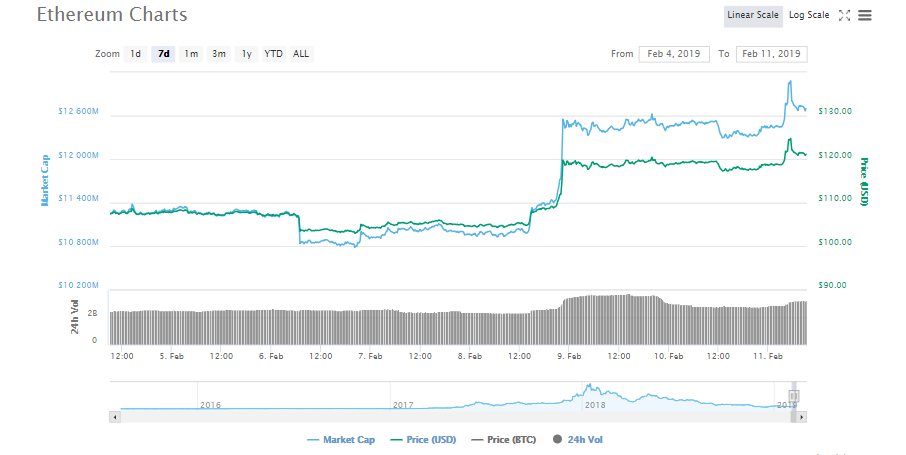Click the $12 000M market cap label

click(x=79, y=155)
